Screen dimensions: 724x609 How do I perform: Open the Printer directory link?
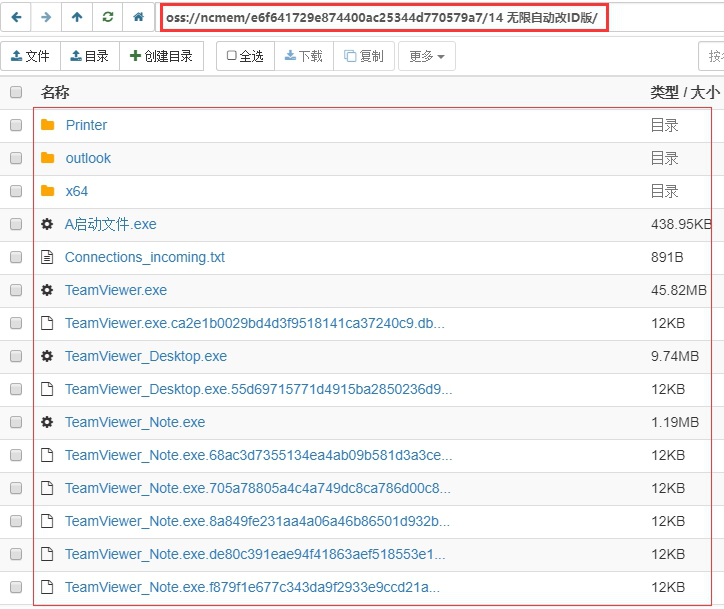(x=86, y=125)
